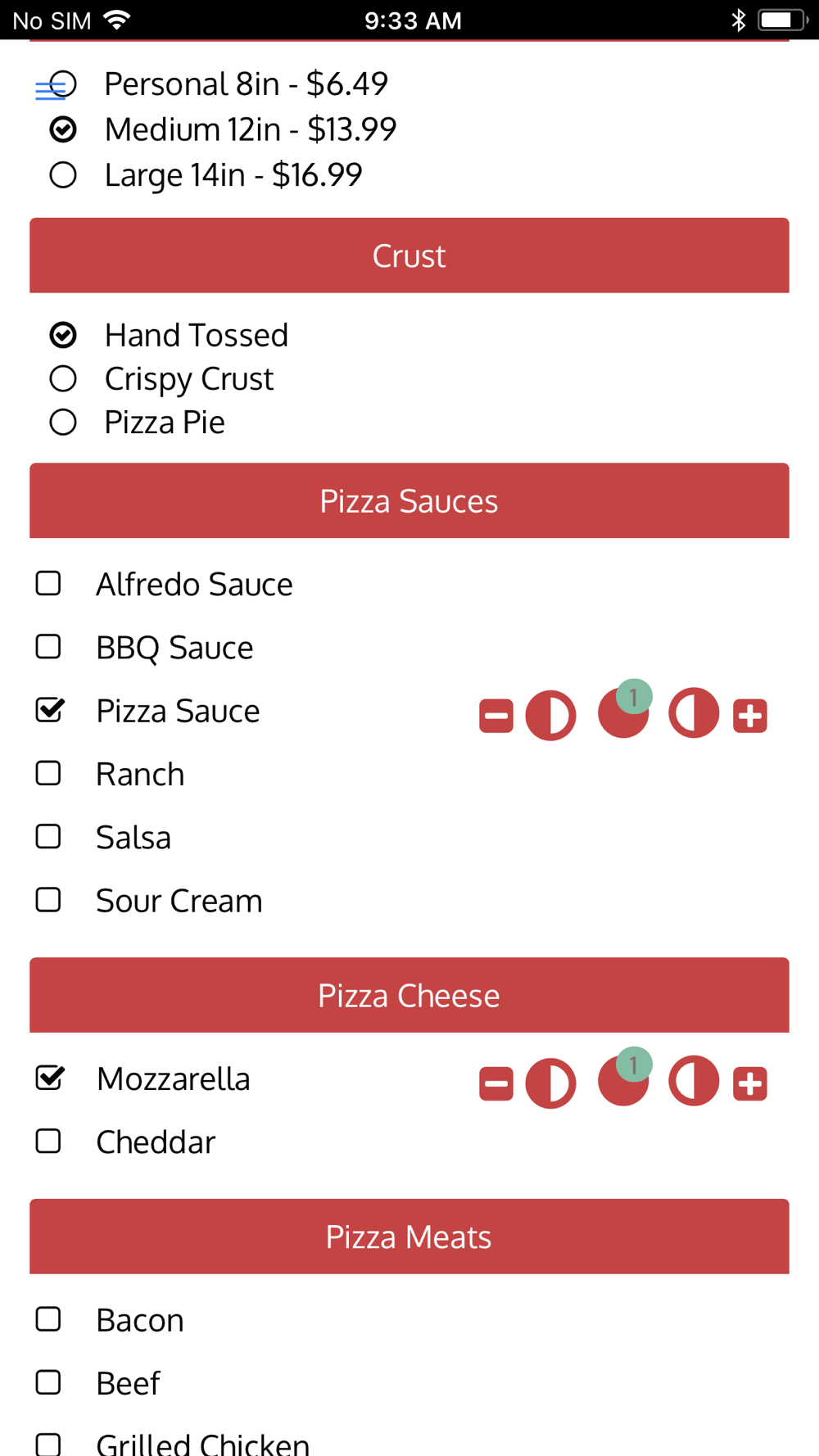Toggle the Pizza Meats section header
This screenshot has width=819, height=1456.
409,1237
